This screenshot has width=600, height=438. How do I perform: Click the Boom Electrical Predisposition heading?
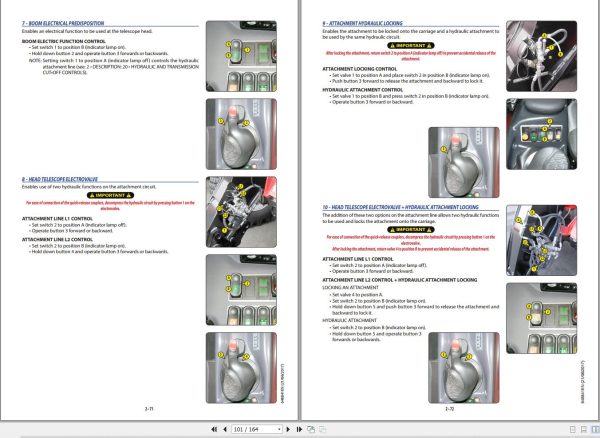point(63,23)
